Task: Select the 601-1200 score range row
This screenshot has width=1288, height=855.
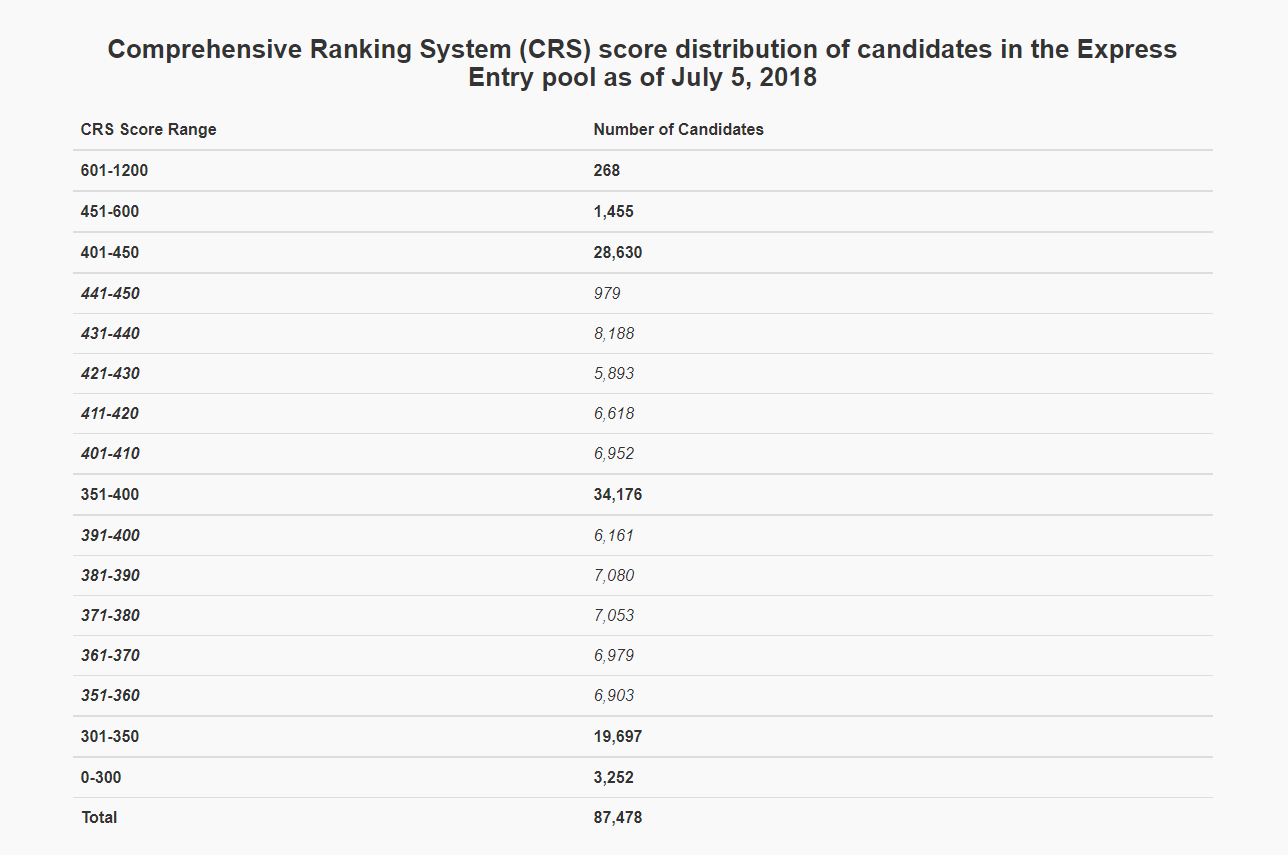Action: point(114,171)
